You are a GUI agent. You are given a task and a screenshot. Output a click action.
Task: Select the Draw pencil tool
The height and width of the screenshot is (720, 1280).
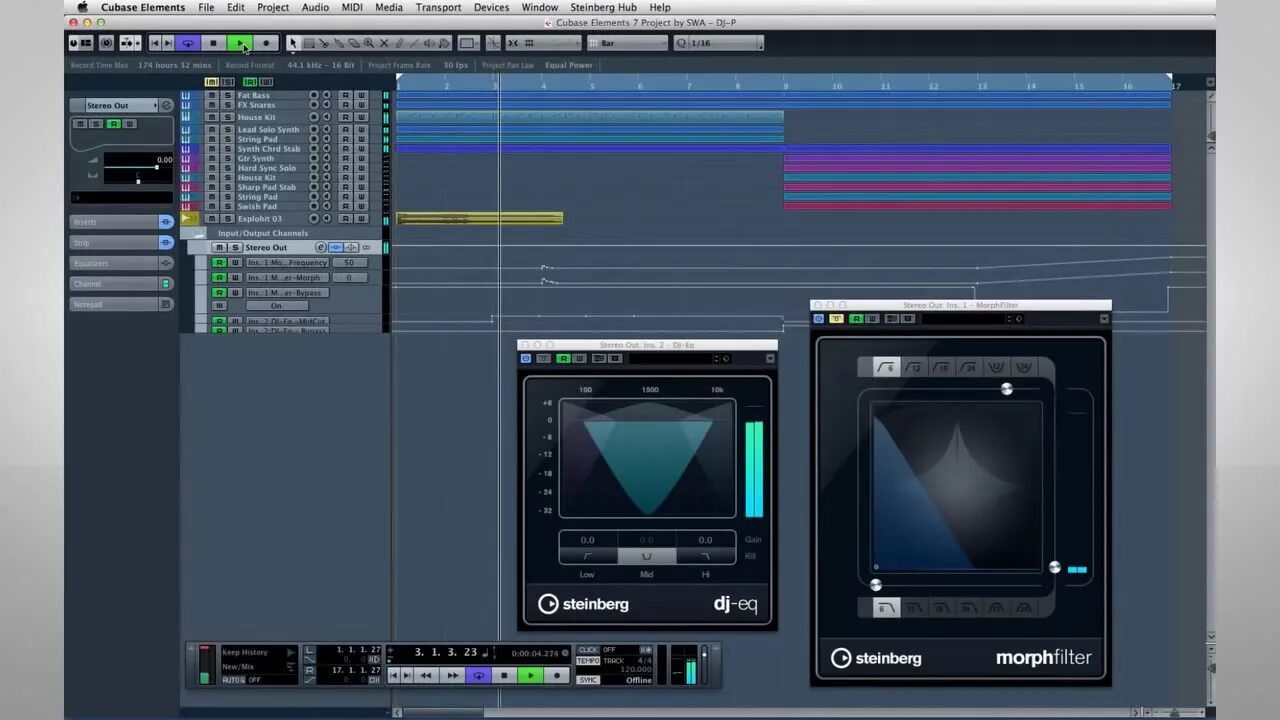399,43
